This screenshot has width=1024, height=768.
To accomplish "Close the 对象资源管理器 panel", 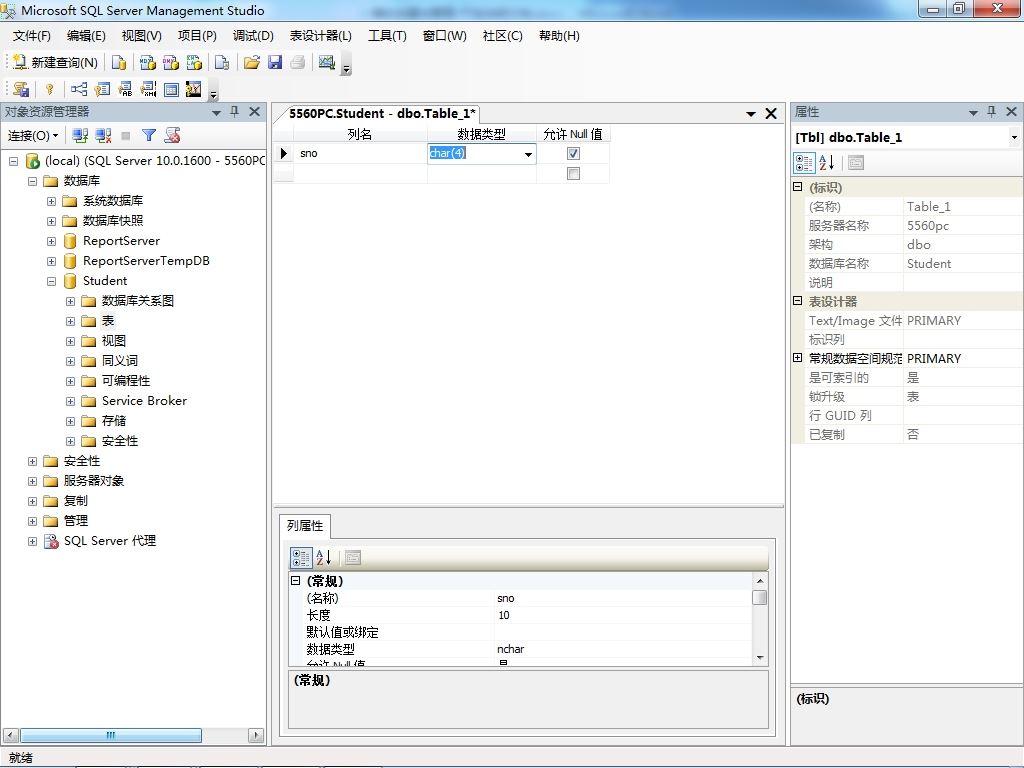I will [255, 112].
